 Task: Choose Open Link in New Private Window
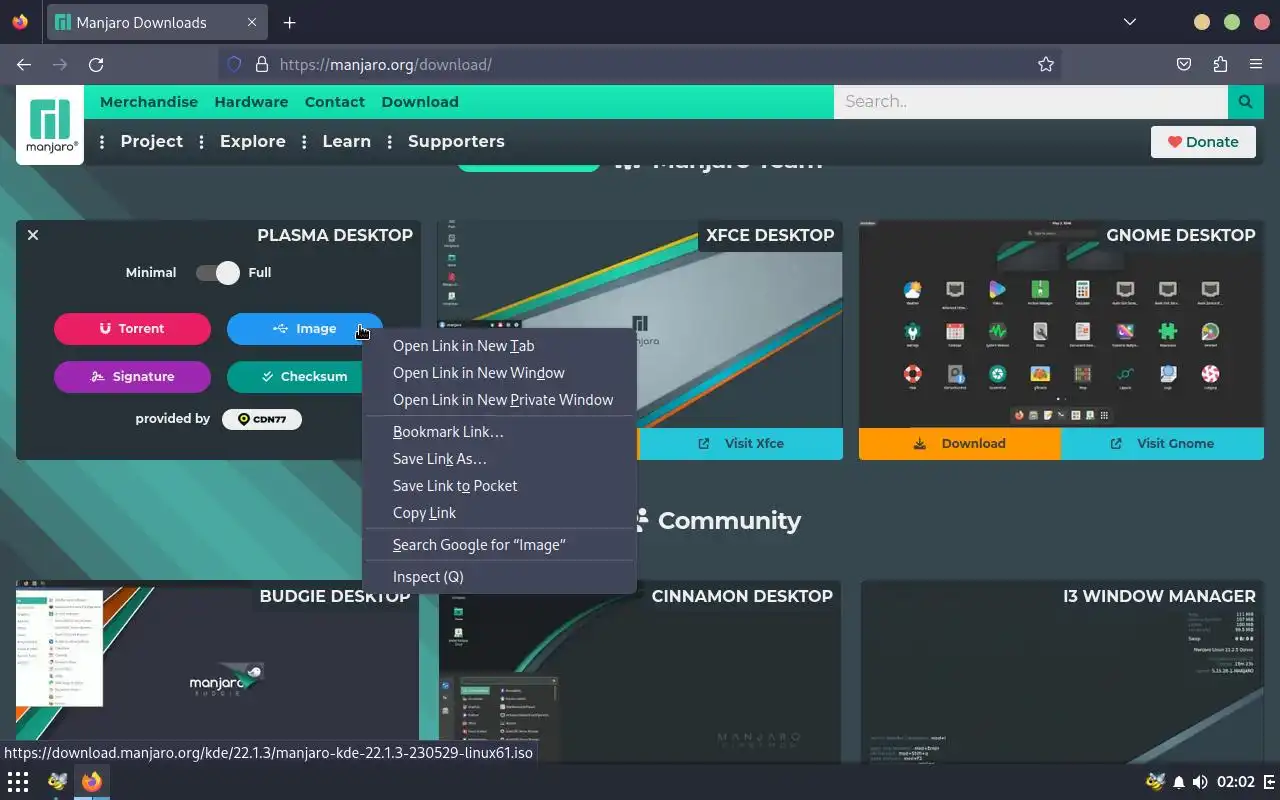[499, 400]
